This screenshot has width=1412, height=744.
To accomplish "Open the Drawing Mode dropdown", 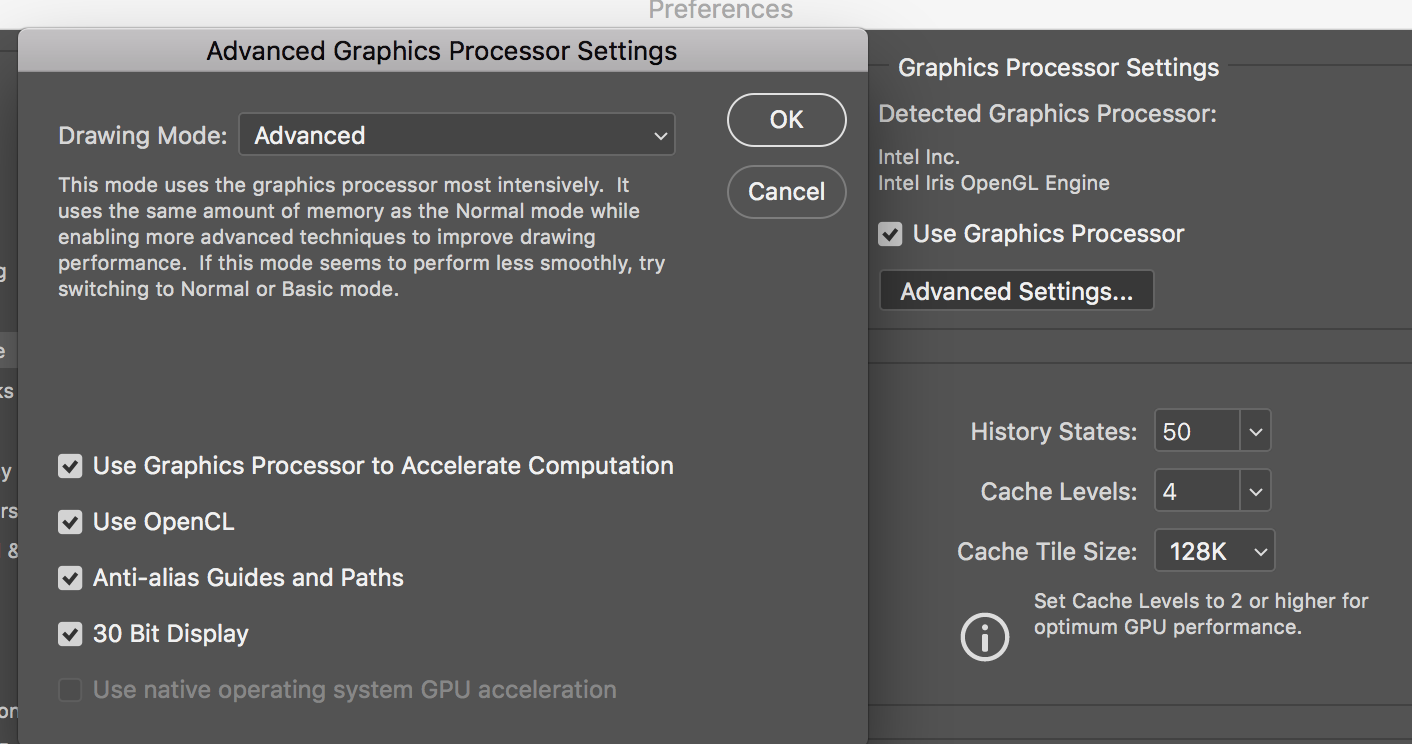I will coord(457,135).
